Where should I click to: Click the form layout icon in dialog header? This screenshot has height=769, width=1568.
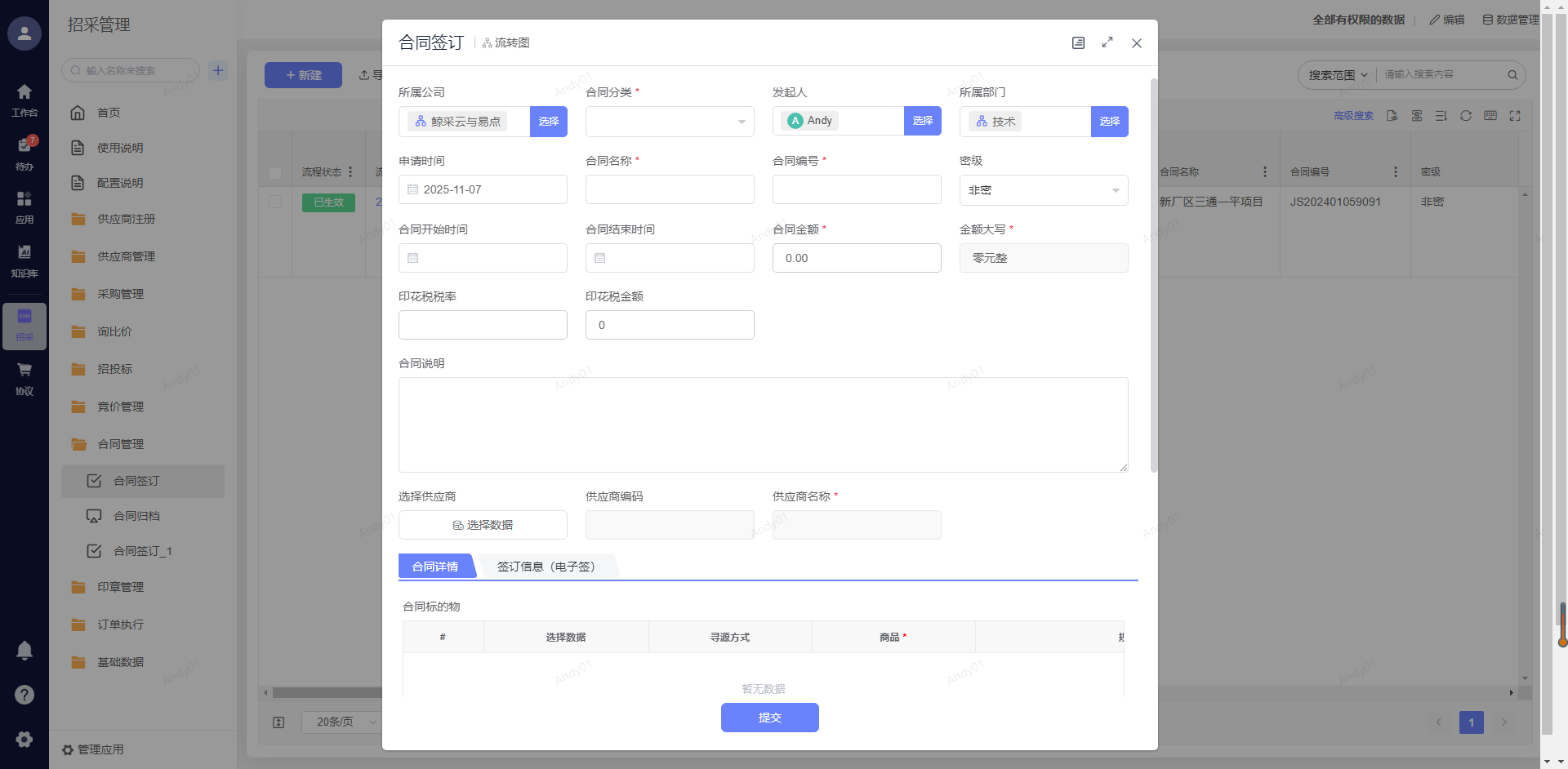pyautogui.click(x=1078, y=43)
